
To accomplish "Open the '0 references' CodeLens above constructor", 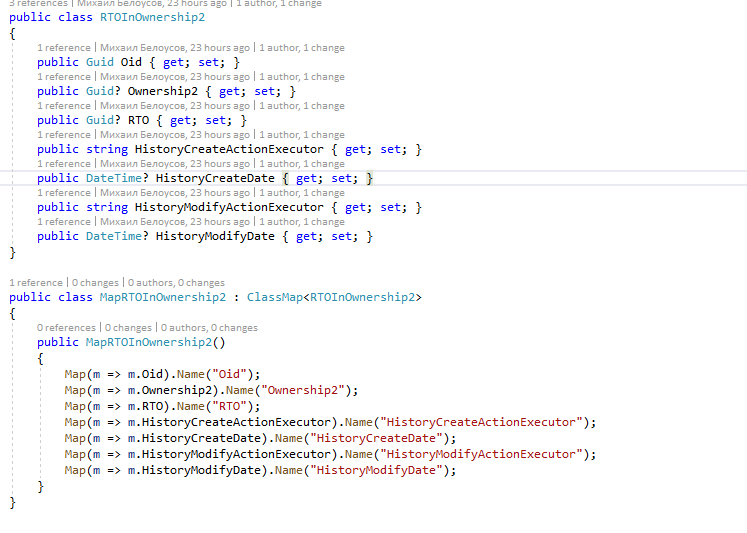I will pos(66,328).
